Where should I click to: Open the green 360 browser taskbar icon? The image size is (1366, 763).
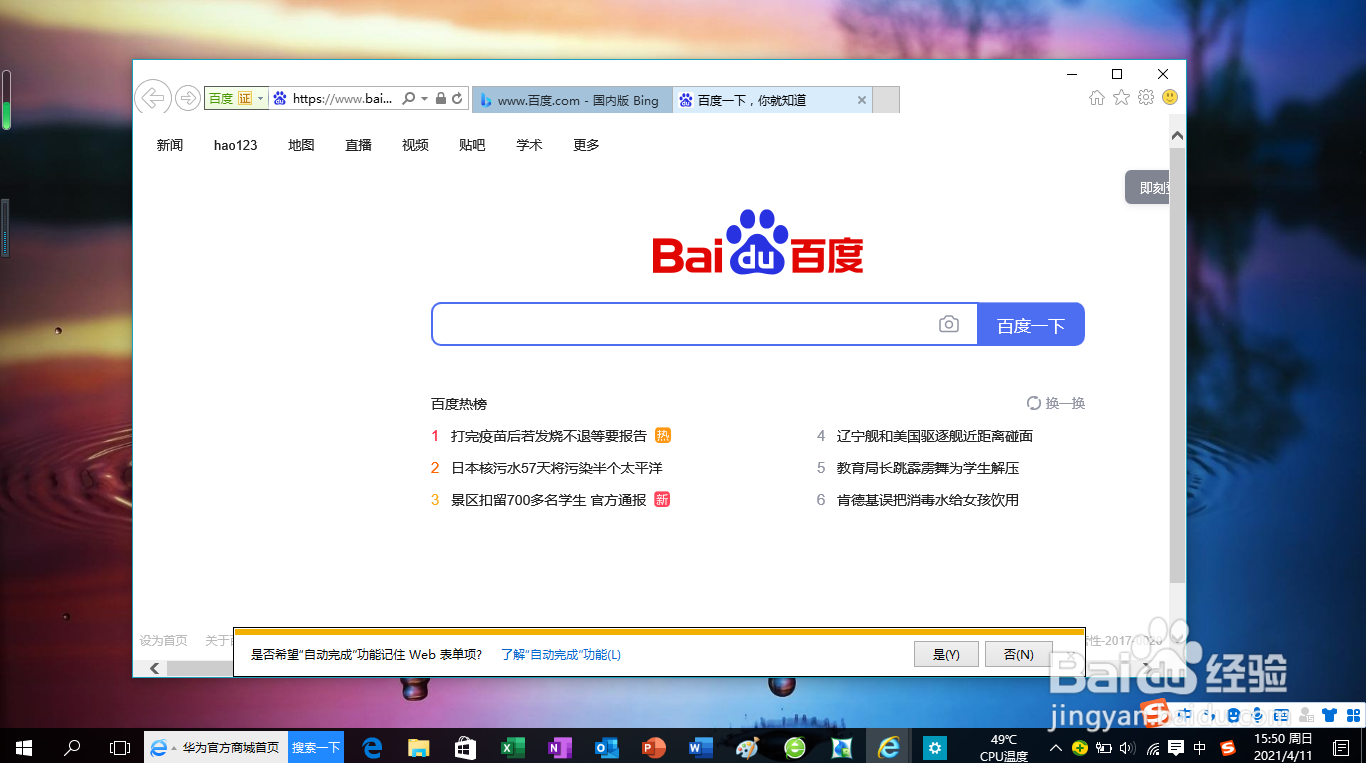[x=795, y=747]
